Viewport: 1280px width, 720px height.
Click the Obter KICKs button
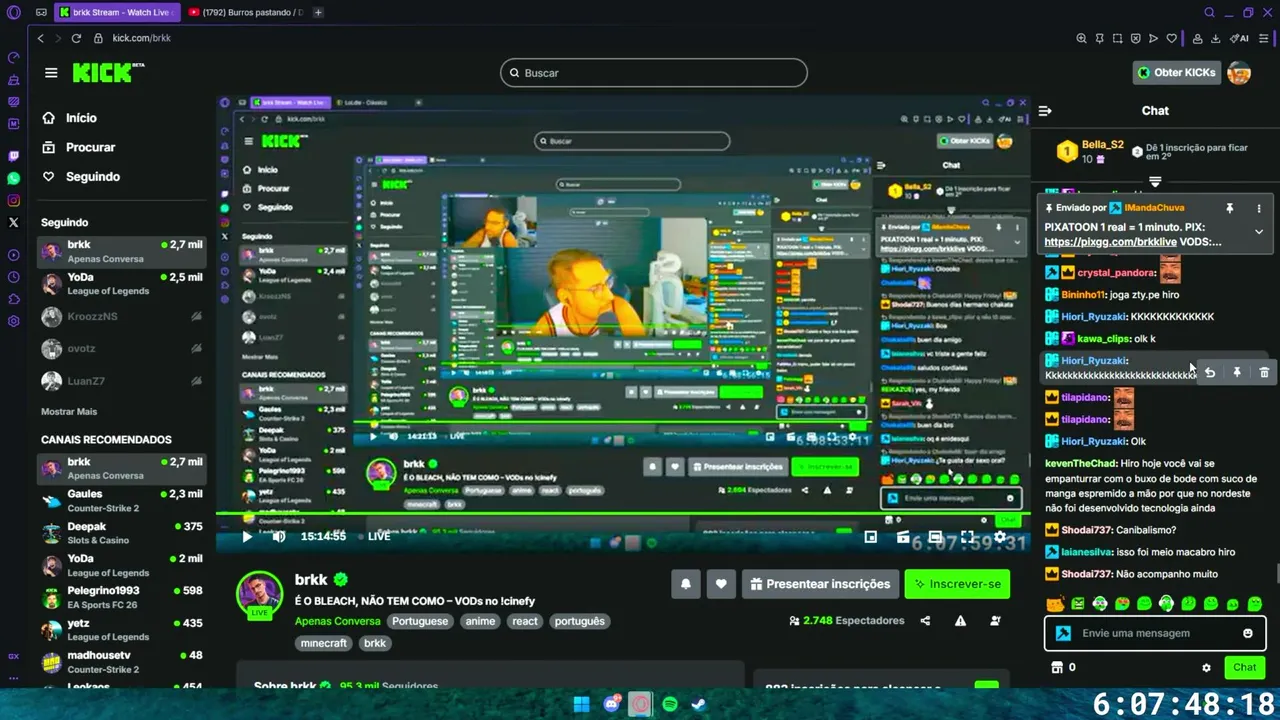tap(1177, 73)
